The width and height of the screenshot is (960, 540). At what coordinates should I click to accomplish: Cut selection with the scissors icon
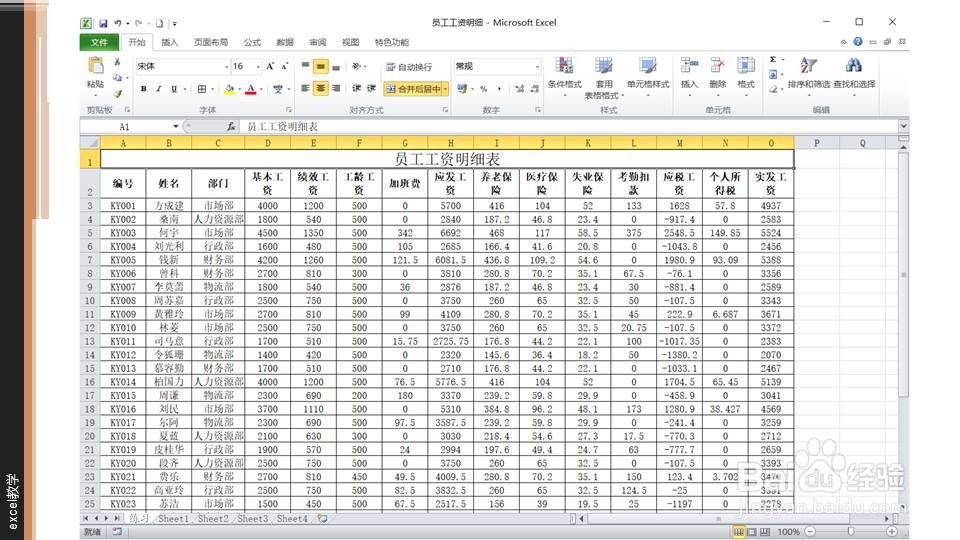tap(118, 62)
